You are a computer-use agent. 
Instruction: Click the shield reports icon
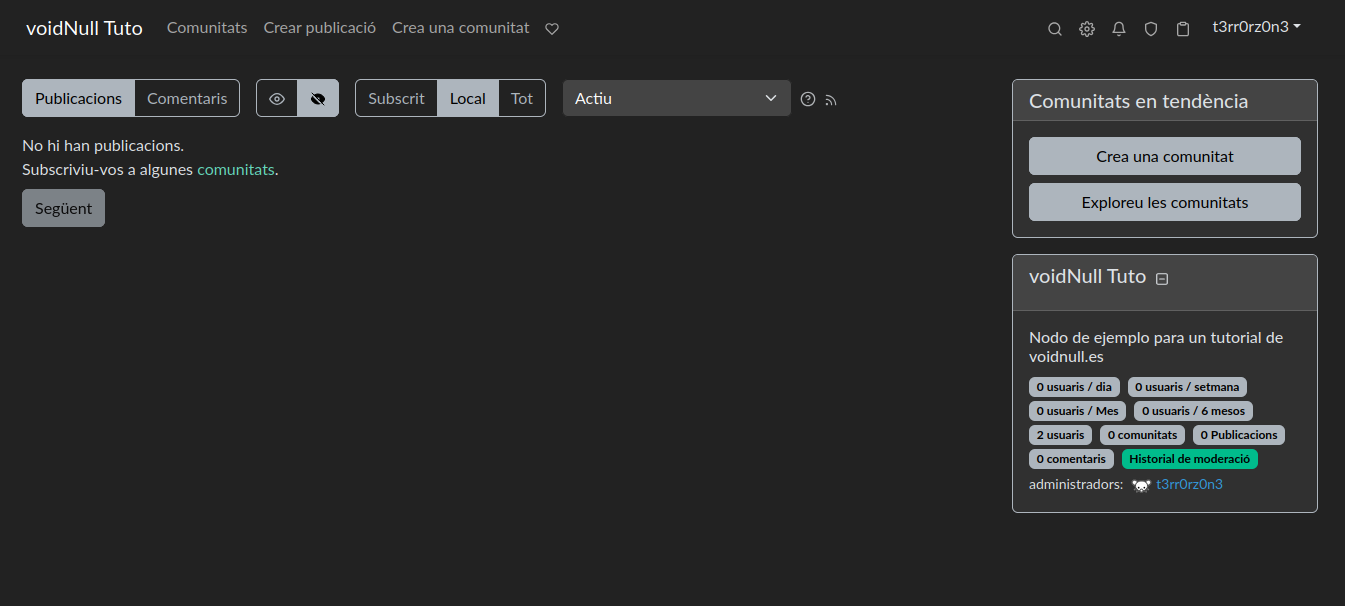[1151, 29]
